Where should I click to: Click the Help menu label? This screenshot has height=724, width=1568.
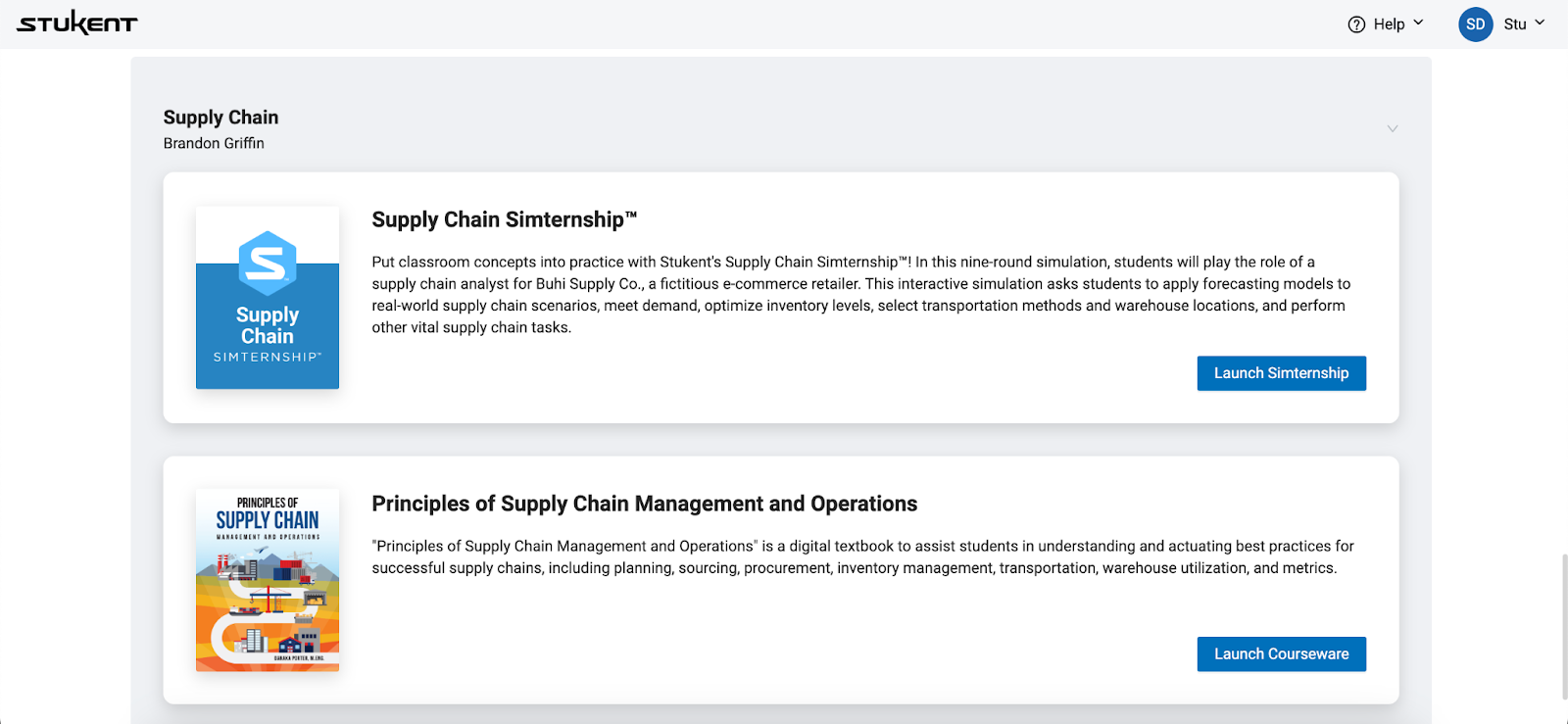[x=1389, y=24]
